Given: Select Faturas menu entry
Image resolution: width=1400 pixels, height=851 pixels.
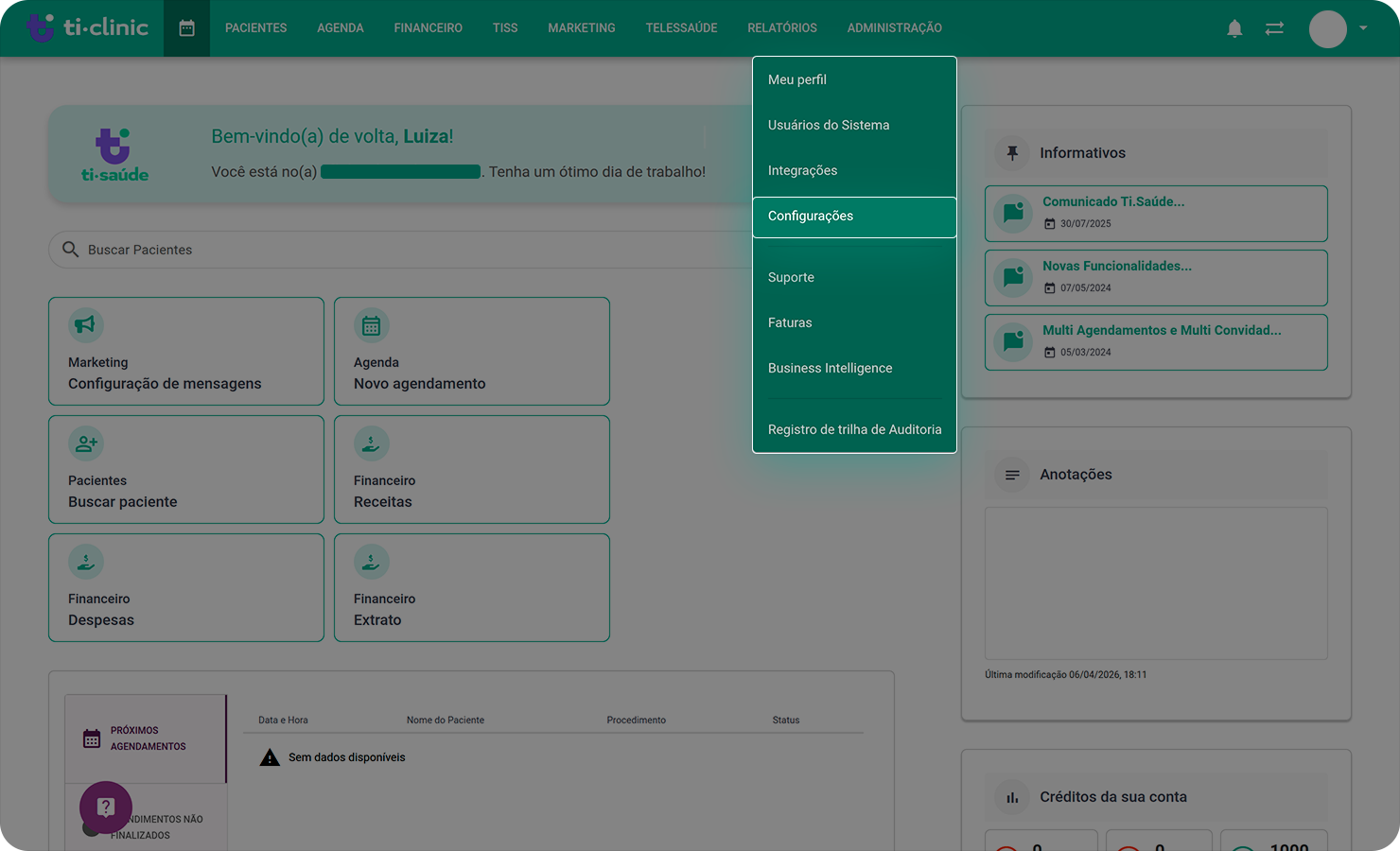Looking at the screenshot, I should pos(854,323).
